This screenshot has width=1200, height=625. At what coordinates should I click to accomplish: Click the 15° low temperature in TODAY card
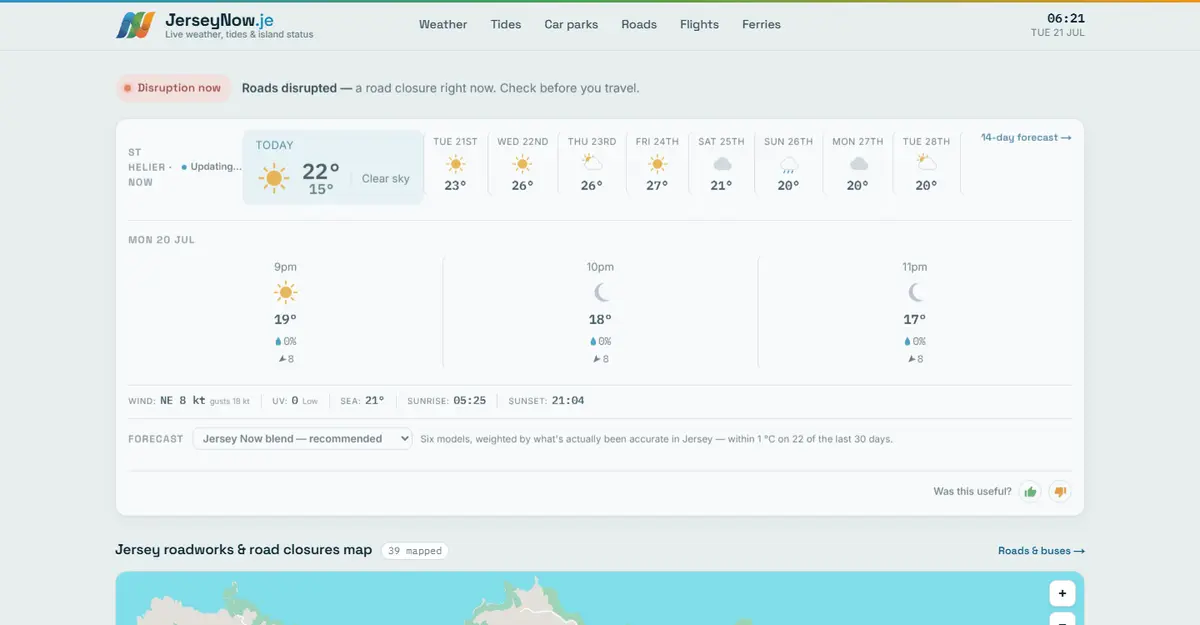coord(321,189)
